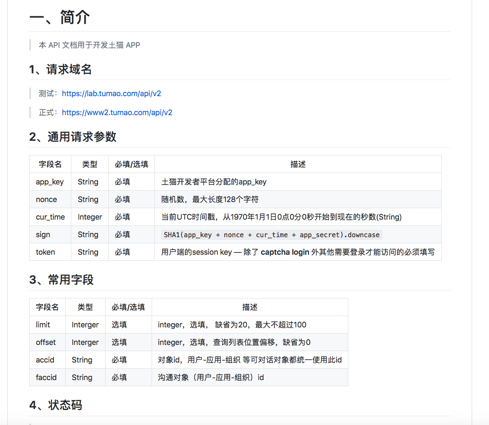Click the heading 3、常用字段
This screenshot has height=425, width=489.
click(x=61, y=280)
